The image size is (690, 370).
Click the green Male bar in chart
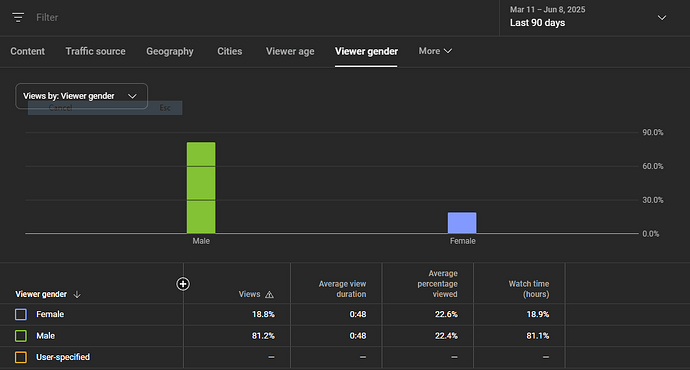pos(201,187)
